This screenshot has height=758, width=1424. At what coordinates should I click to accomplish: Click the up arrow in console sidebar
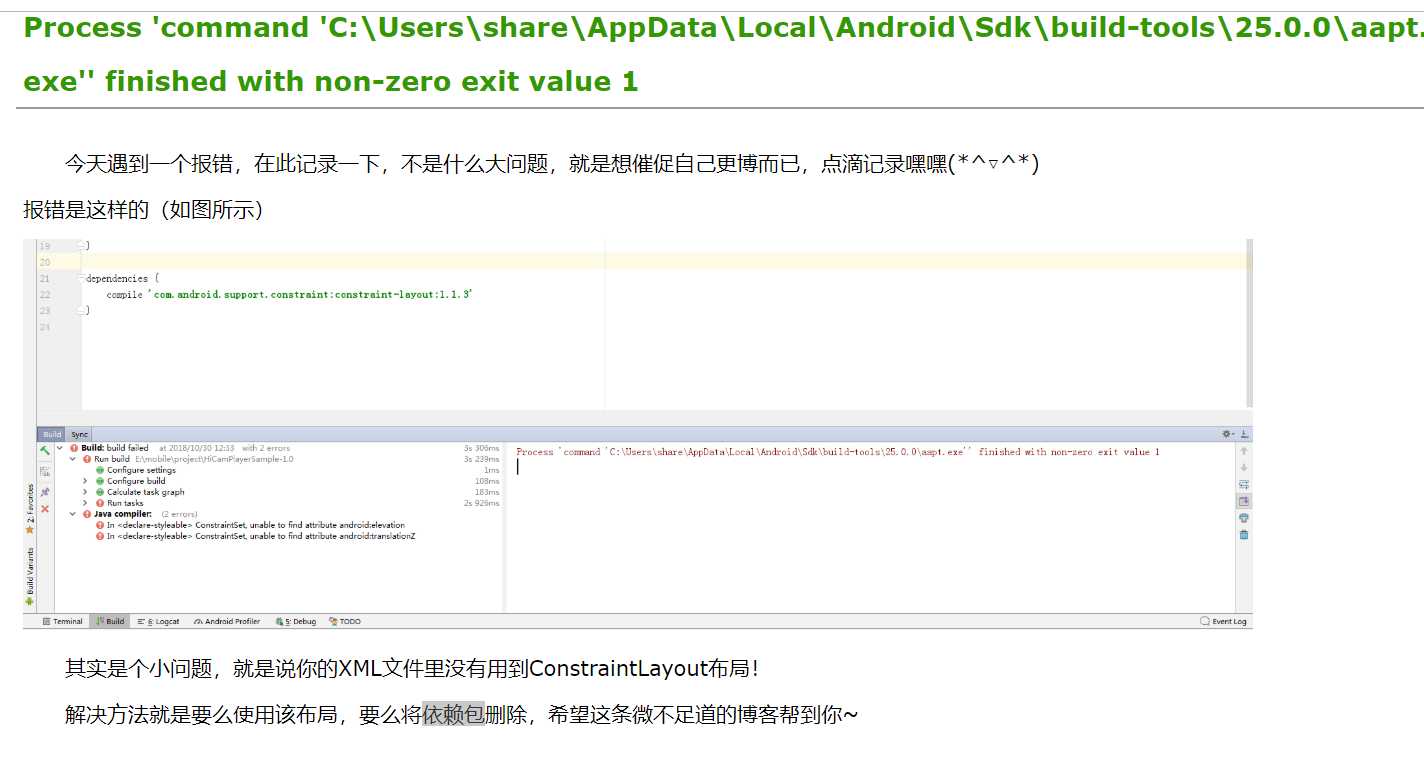[x=1243, y=451]
